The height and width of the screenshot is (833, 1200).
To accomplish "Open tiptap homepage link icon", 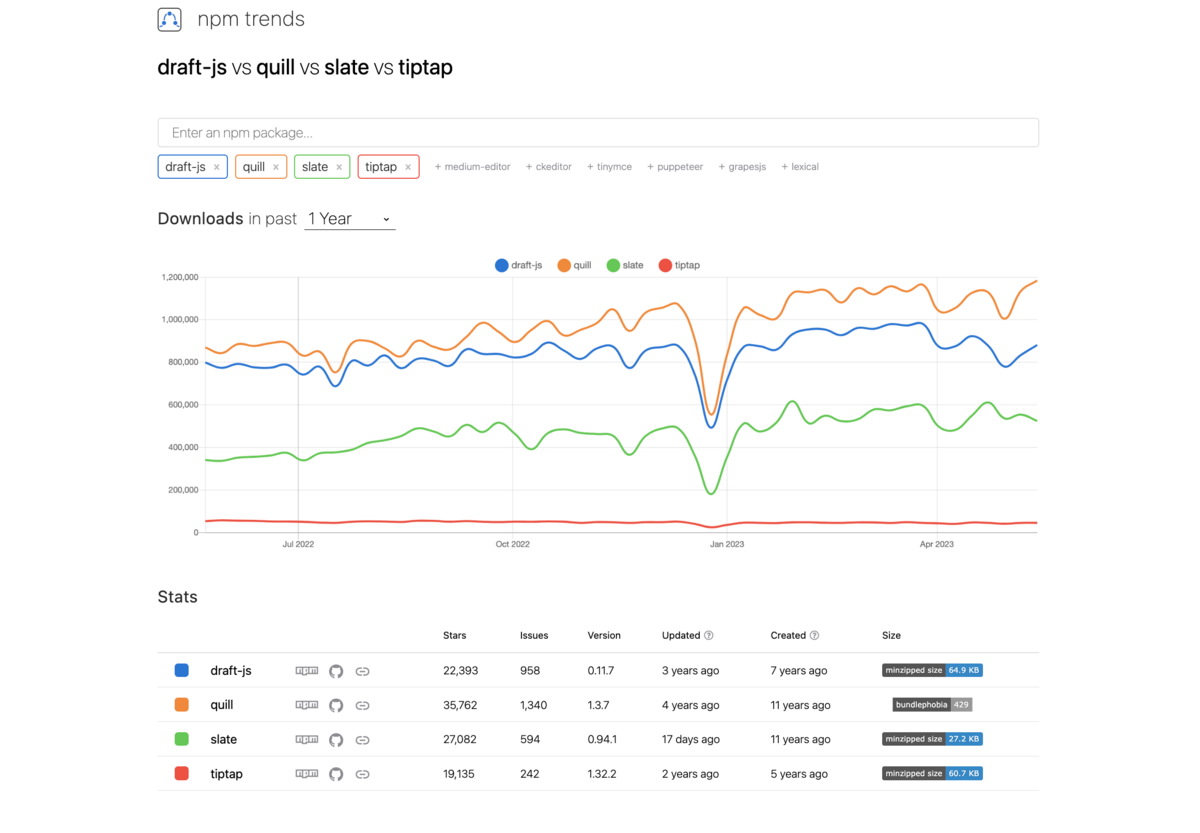I will click(x=362, y=774).
